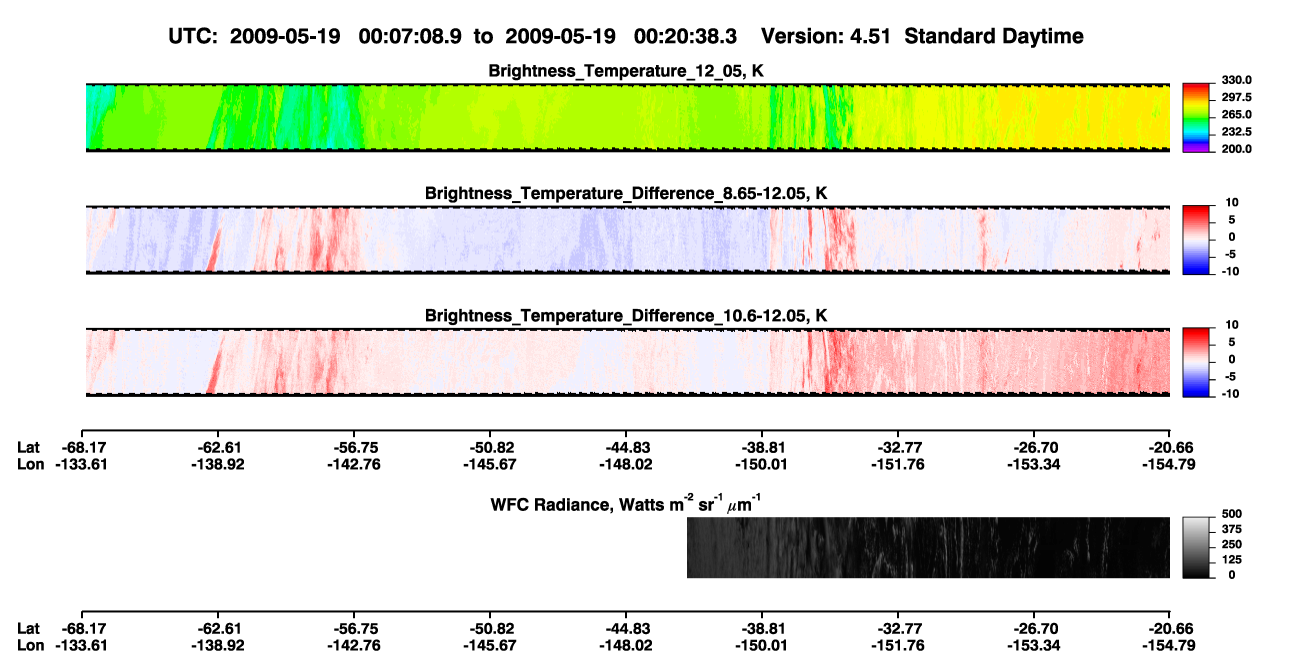Click the 8.65-12.05 difference strip image
Viewport: 1300px width, 667px height.
click(628, 240)
